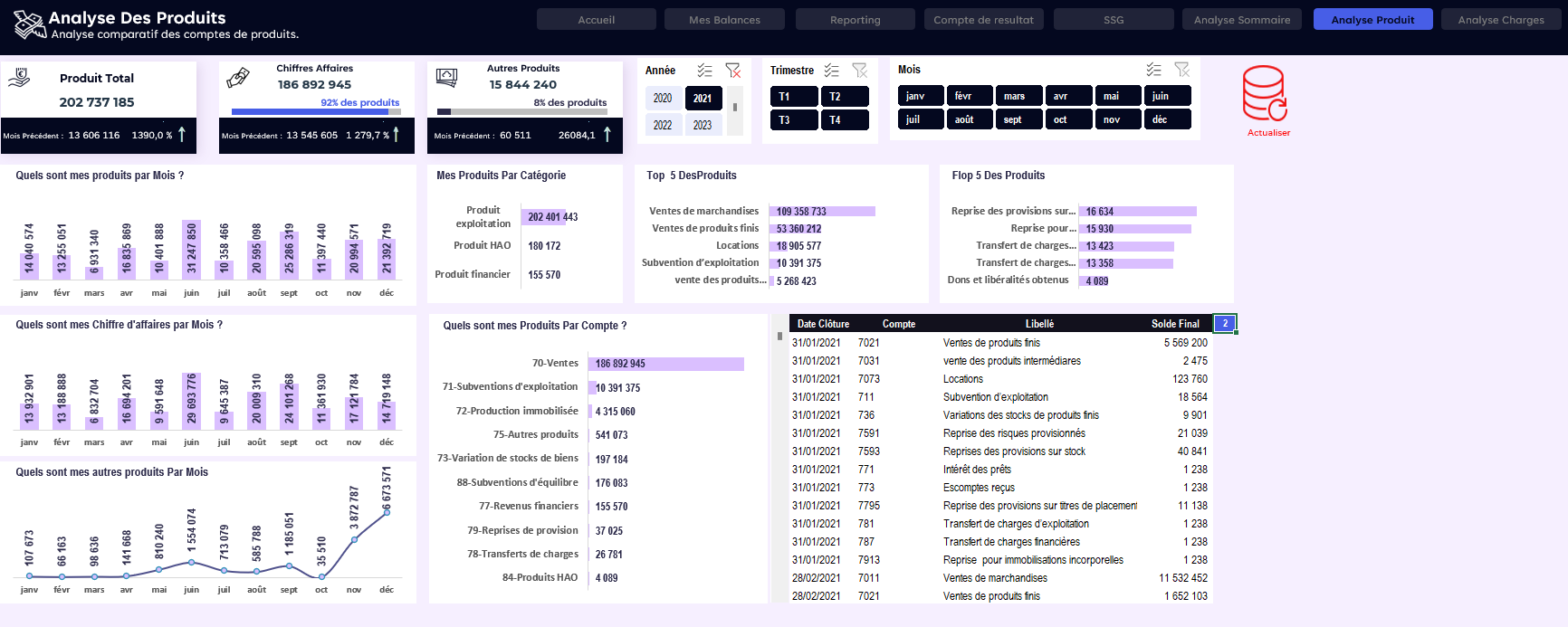The height and width of the screenshot is (627, 1568).
Task: Toggle multi-select icon in Année slicer
Action: click(x=704, y=71)
